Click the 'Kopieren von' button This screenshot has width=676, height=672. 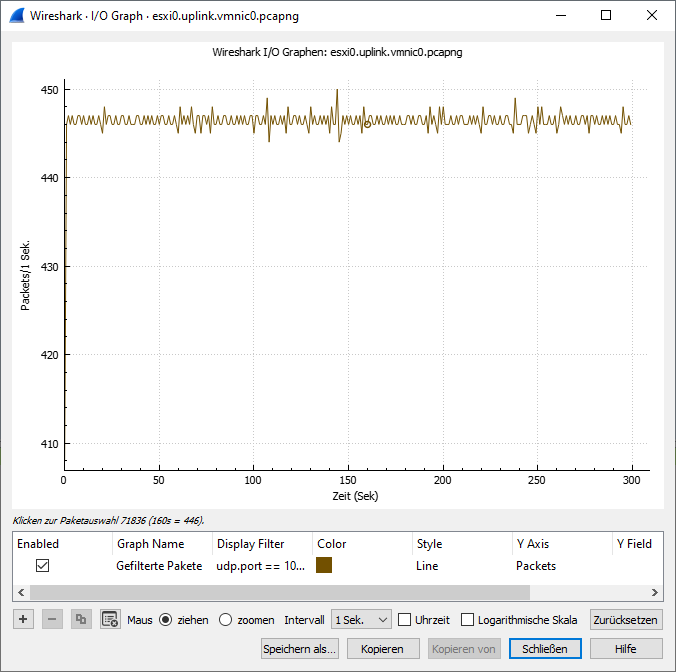point(464,649)
